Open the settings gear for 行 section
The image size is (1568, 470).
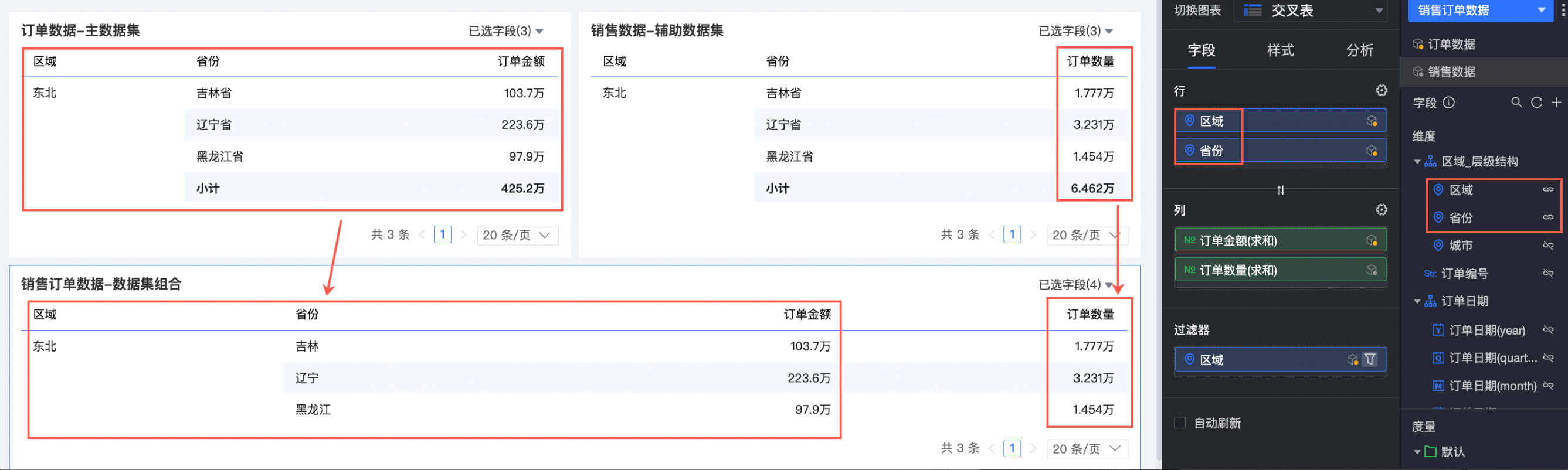tap(1381, 91)
